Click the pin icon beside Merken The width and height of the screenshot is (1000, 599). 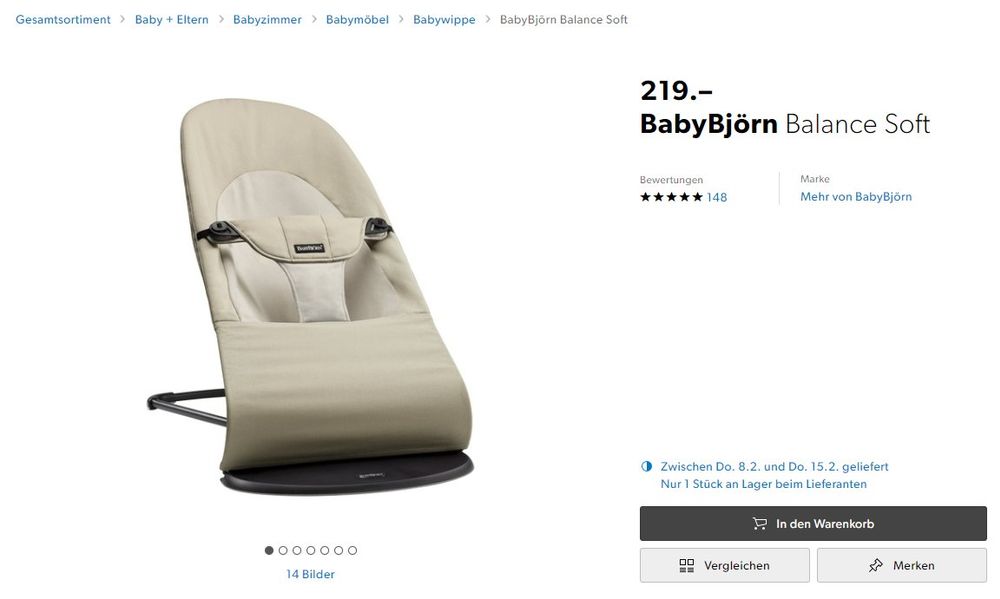click(x=876, y=565)
